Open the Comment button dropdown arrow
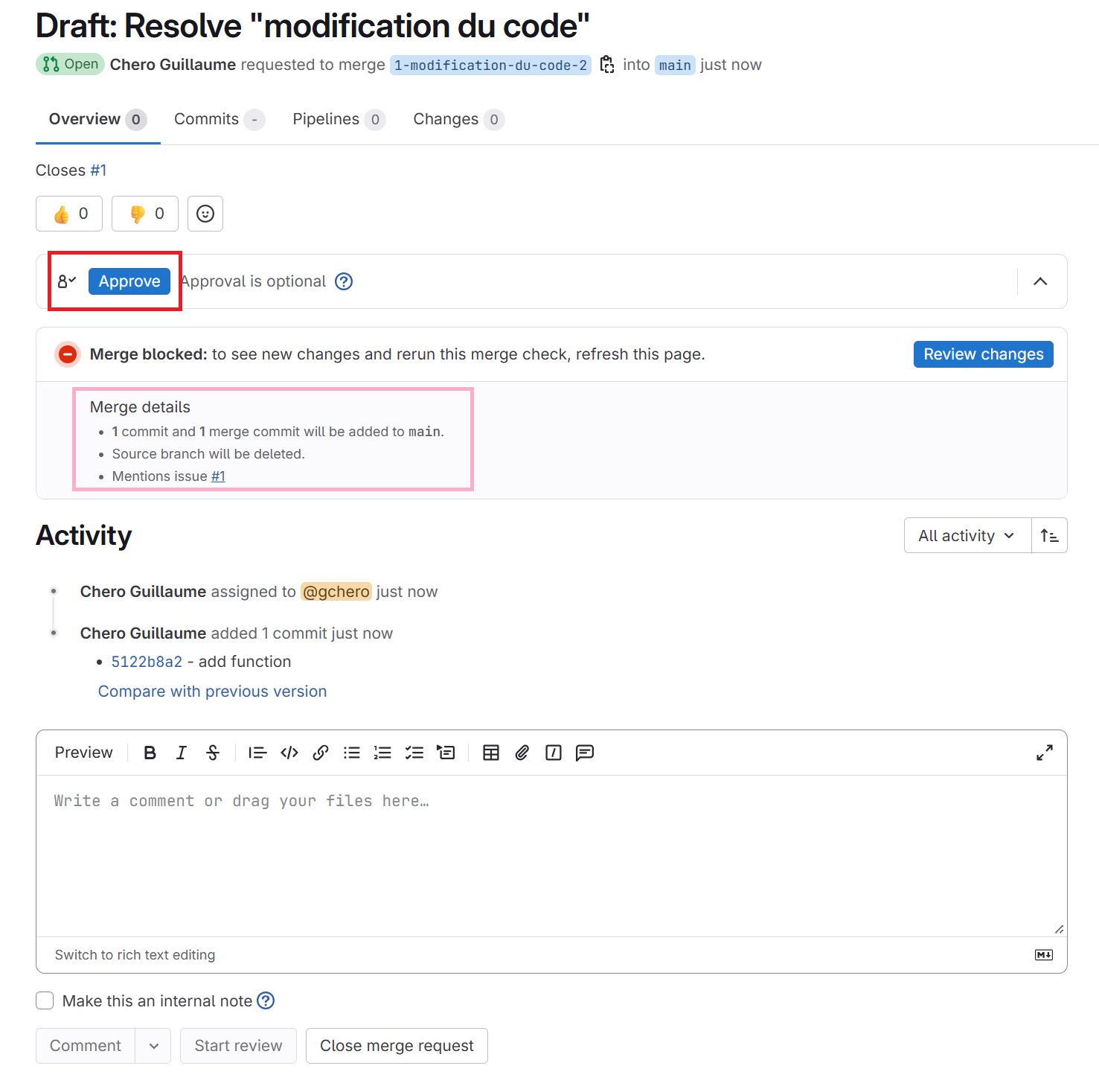The image size is (1099, 1092). click(x=153, y=1046)
